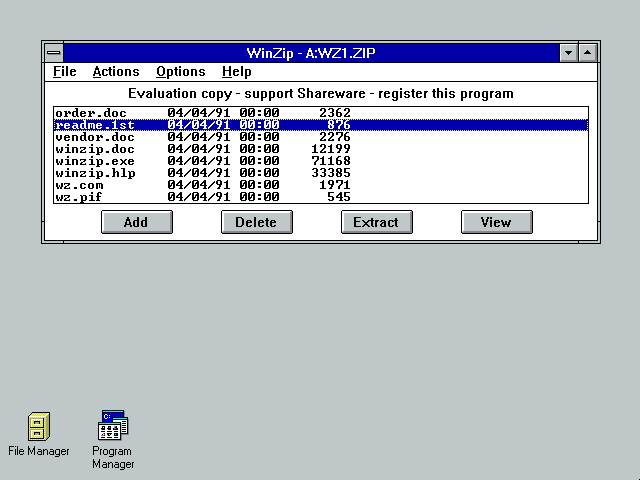Select vendor.doc in the archive list
Screen dimensions: 640x480
coord(321,137)
